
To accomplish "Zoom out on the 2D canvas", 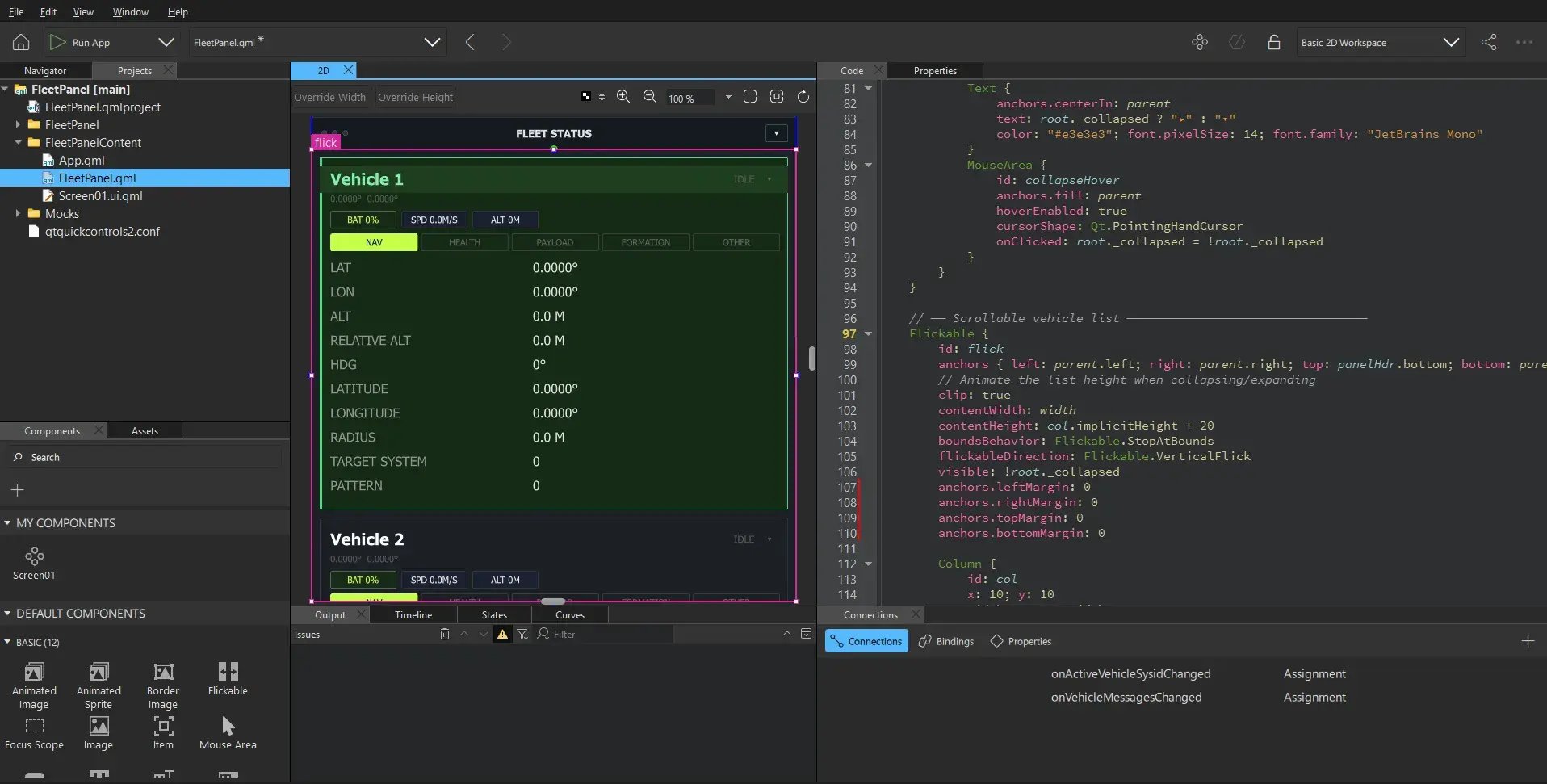I will [x=650, y=97].
